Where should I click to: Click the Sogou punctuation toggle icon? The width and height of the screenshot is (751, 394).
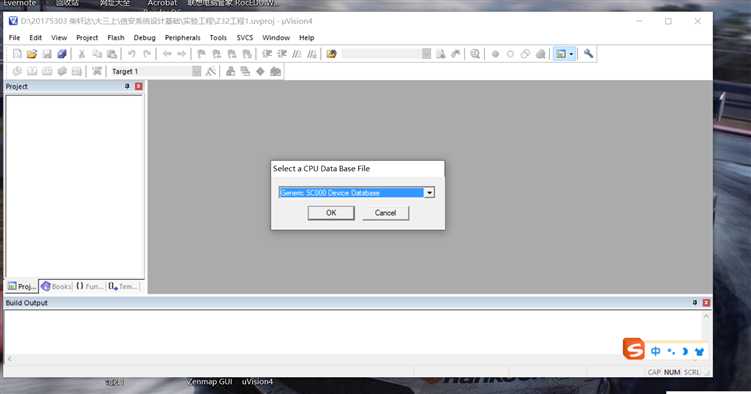pos(671,351)
